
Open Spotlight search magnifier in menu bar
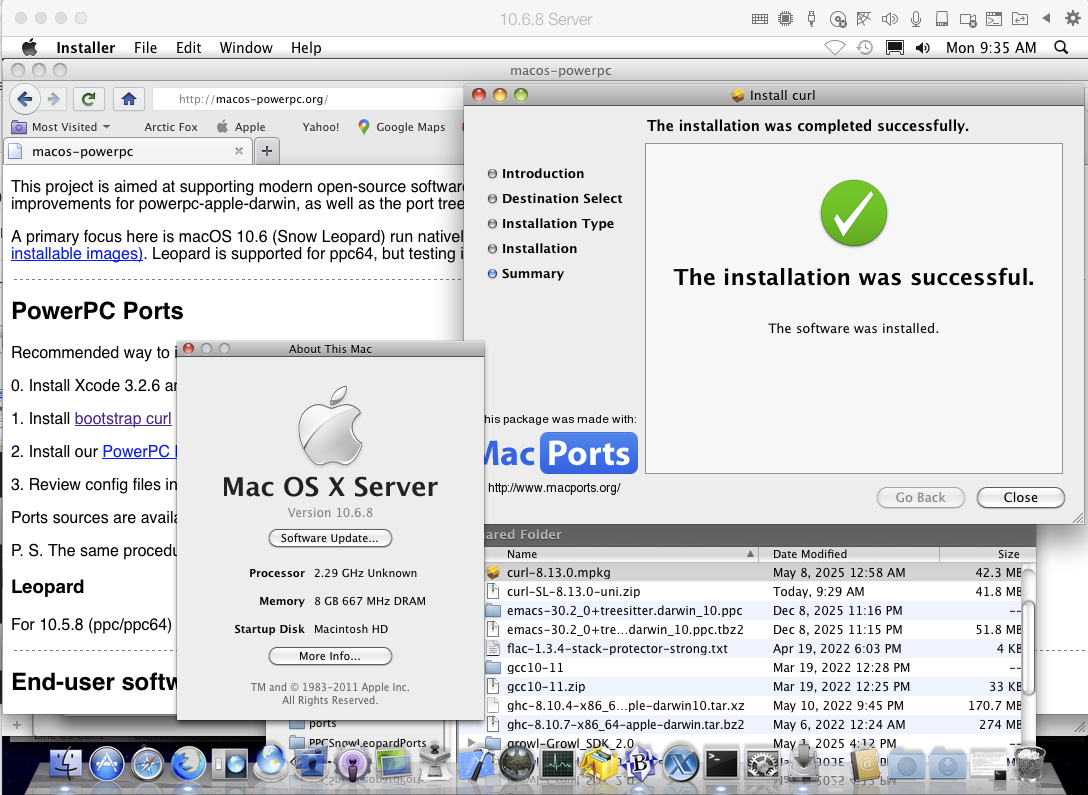click(1061, 47)
